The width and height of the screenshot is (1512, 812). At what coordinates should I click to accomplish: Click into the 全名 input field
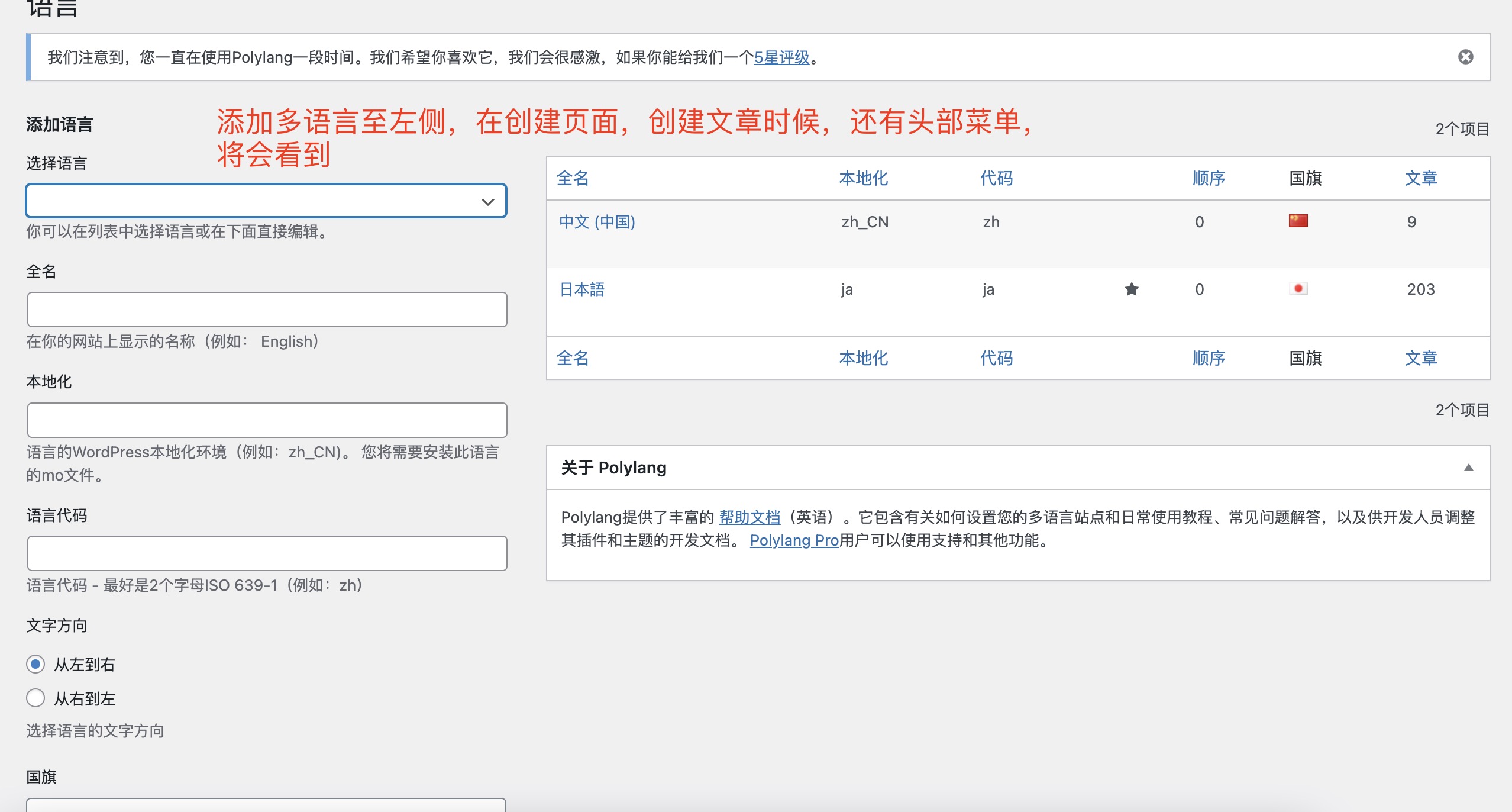[267, 310]
